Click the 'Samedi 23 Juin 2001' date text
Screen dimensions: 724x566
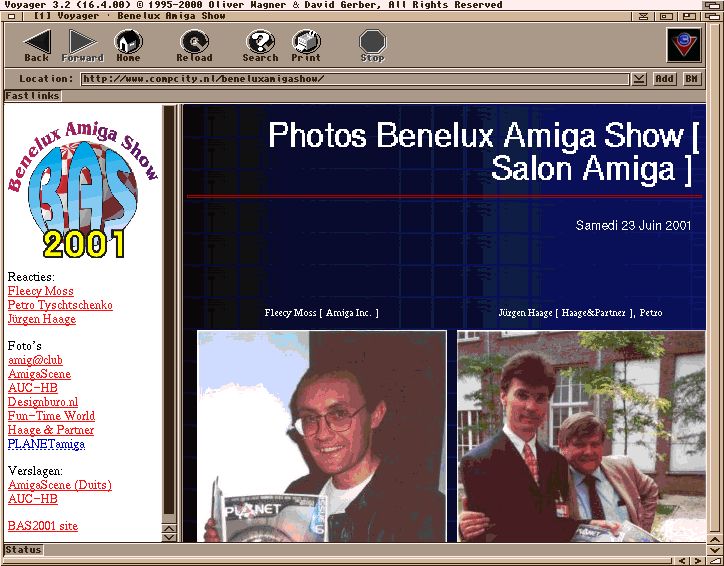click(x=633, y=225)
